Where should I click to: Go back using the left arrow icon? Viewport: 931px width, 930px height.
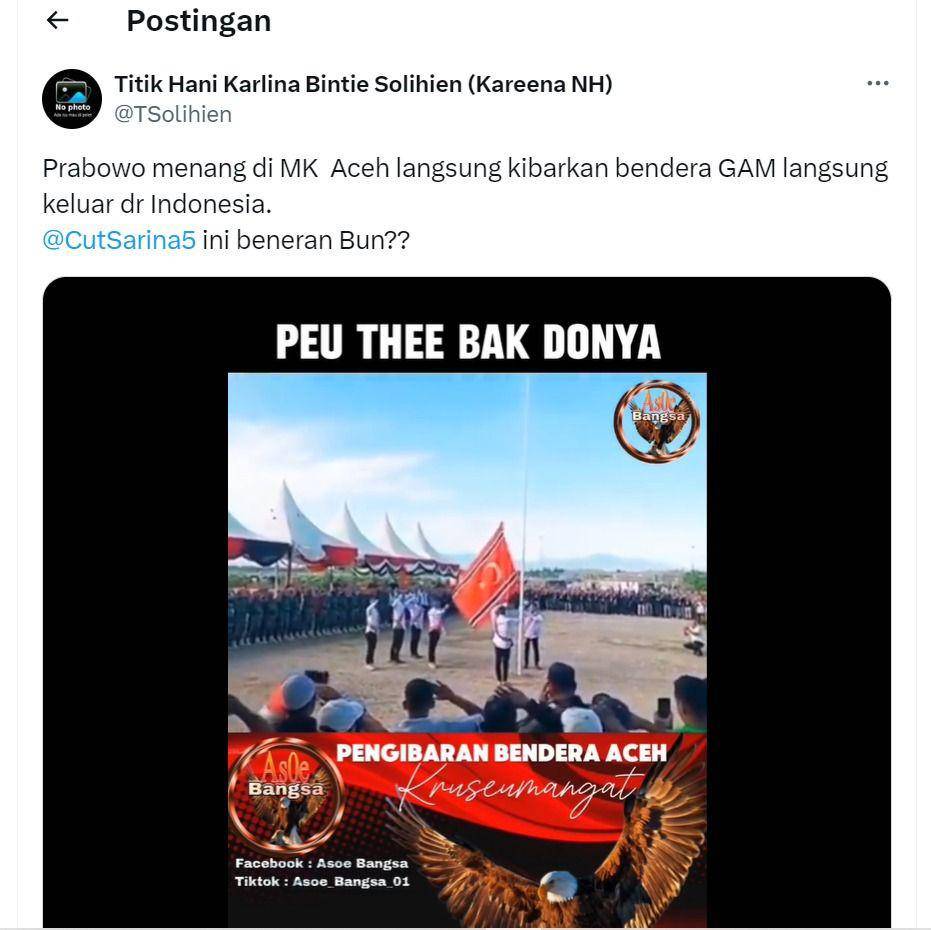[x=58, y=21]
